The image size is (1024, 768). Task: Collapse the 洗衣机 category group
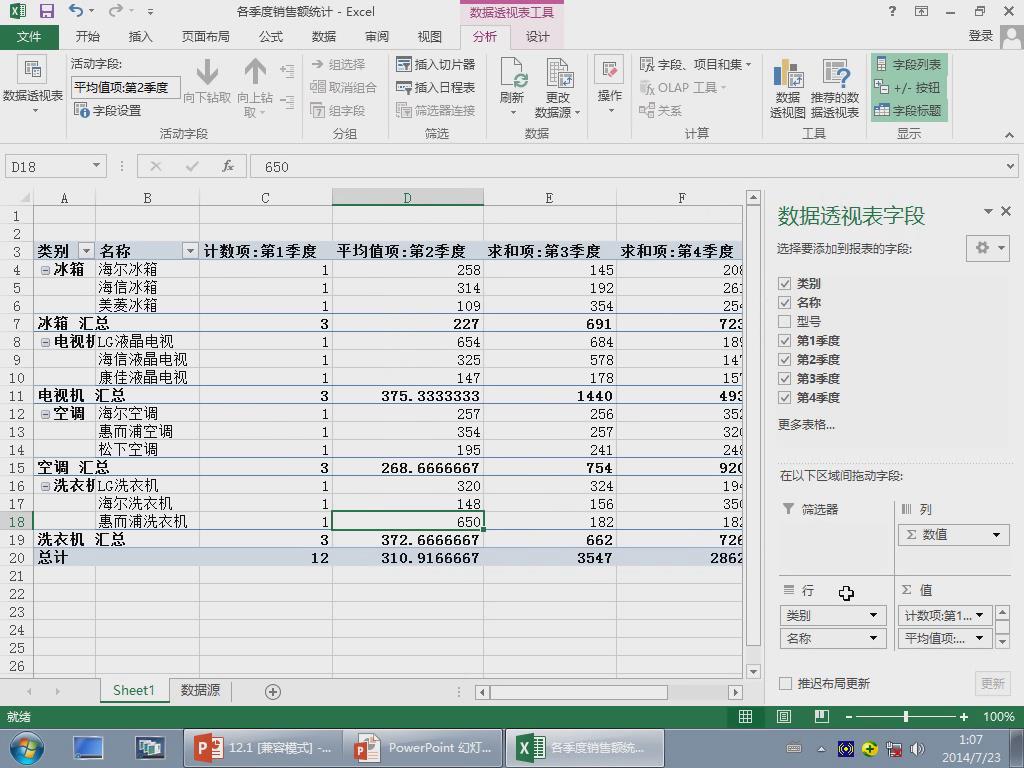45,486
